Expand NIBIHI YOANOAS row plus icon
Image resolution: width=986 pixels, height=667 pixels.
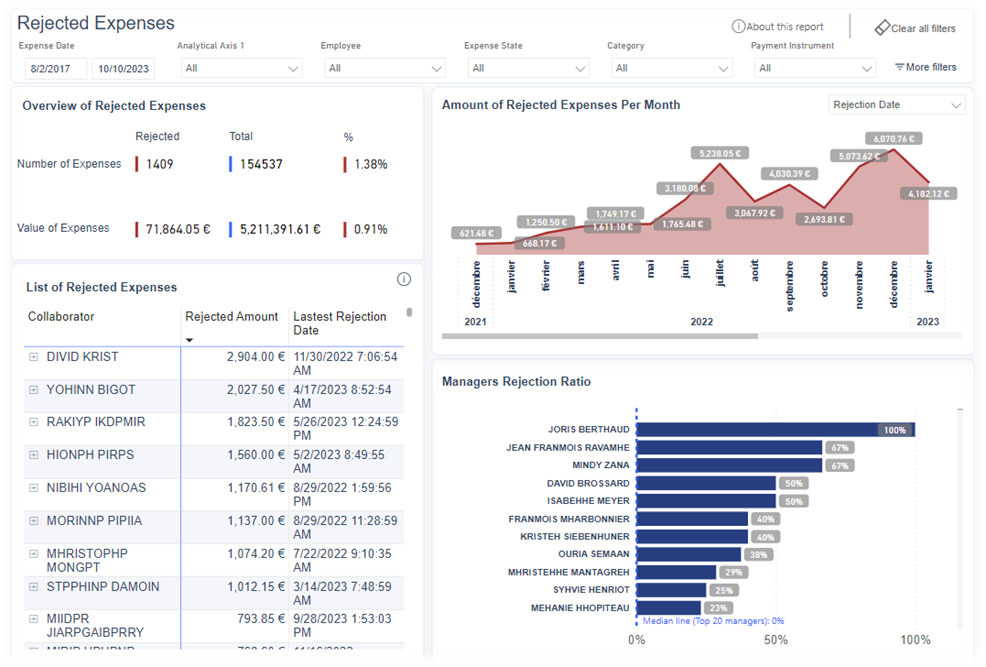click(33, 488)
